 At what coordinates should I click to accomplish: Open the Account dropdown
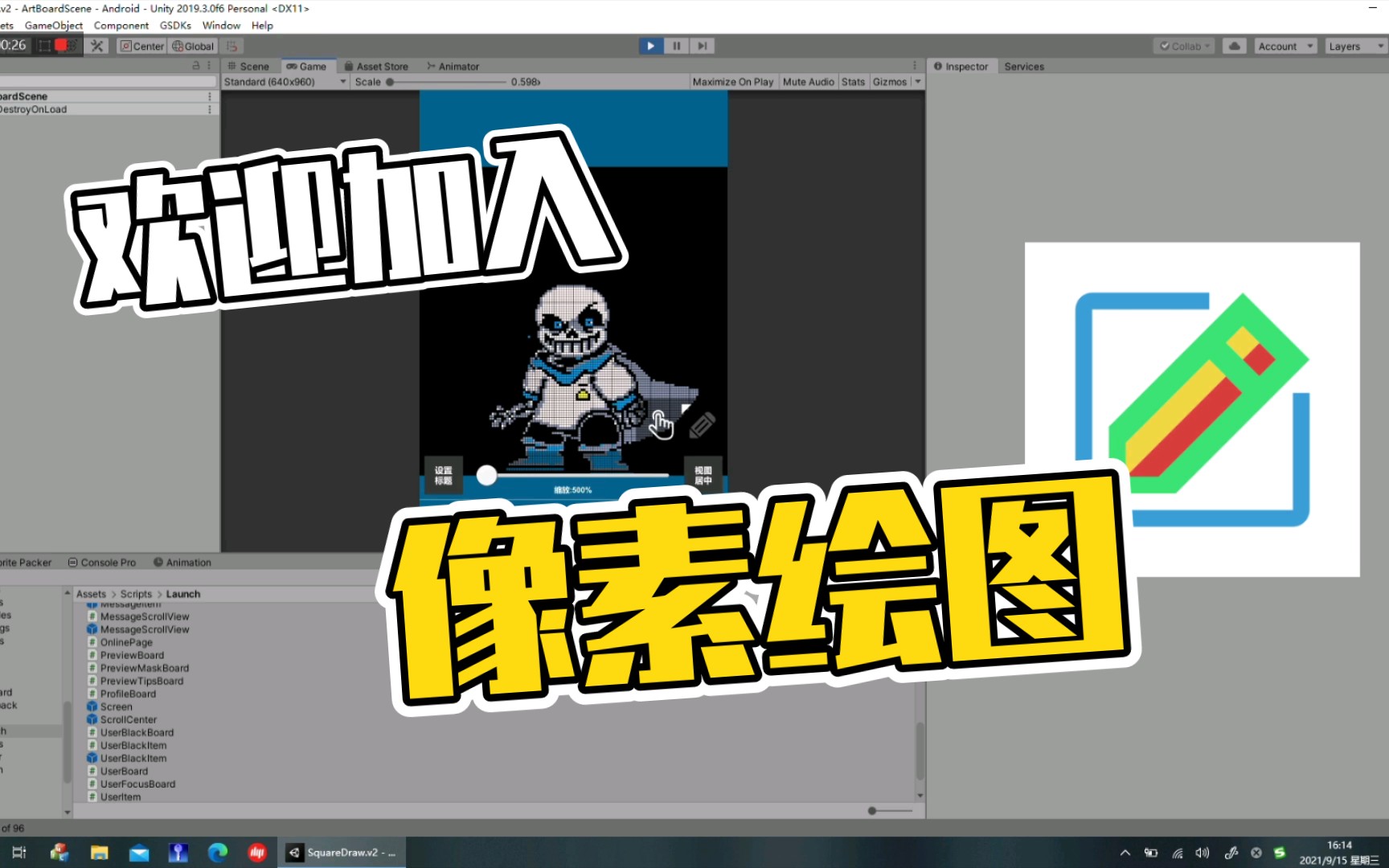pos(1284,46)
